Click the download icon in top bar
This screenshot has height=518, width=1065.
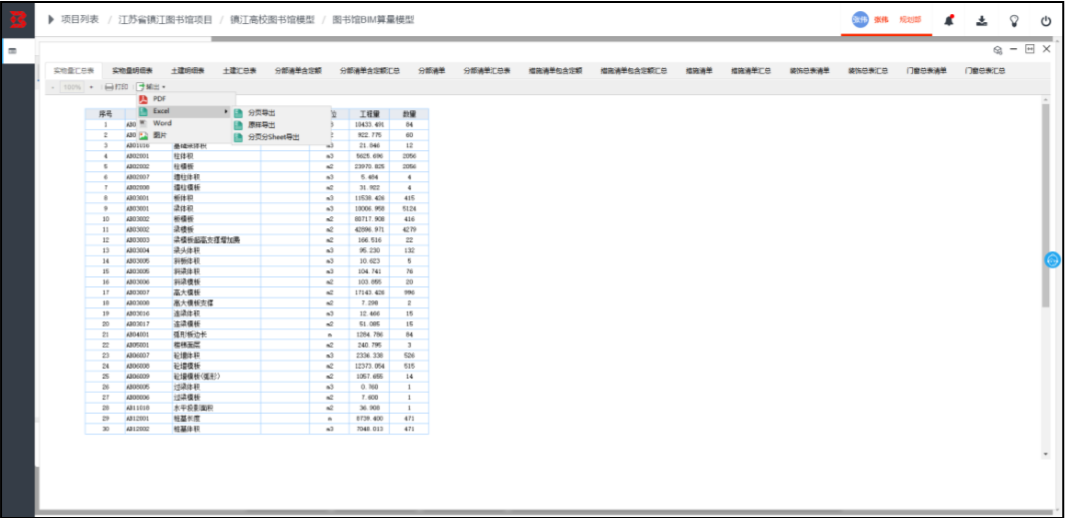(981, 20)
